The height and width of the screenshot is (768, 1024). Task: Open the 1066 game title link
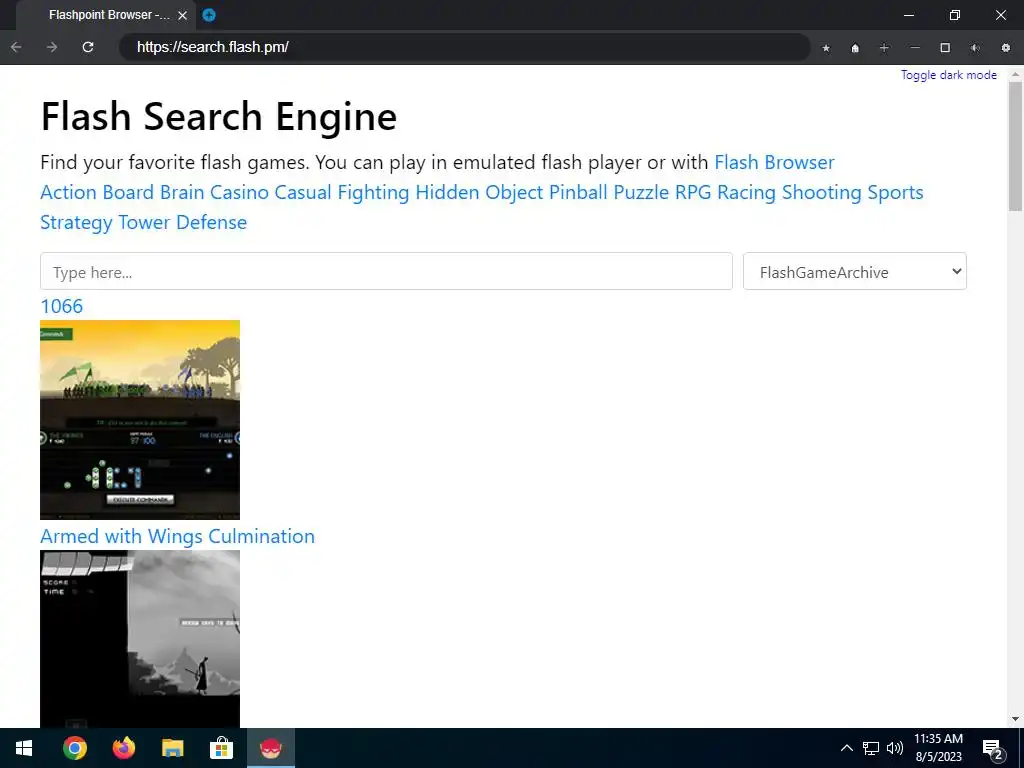61,306
